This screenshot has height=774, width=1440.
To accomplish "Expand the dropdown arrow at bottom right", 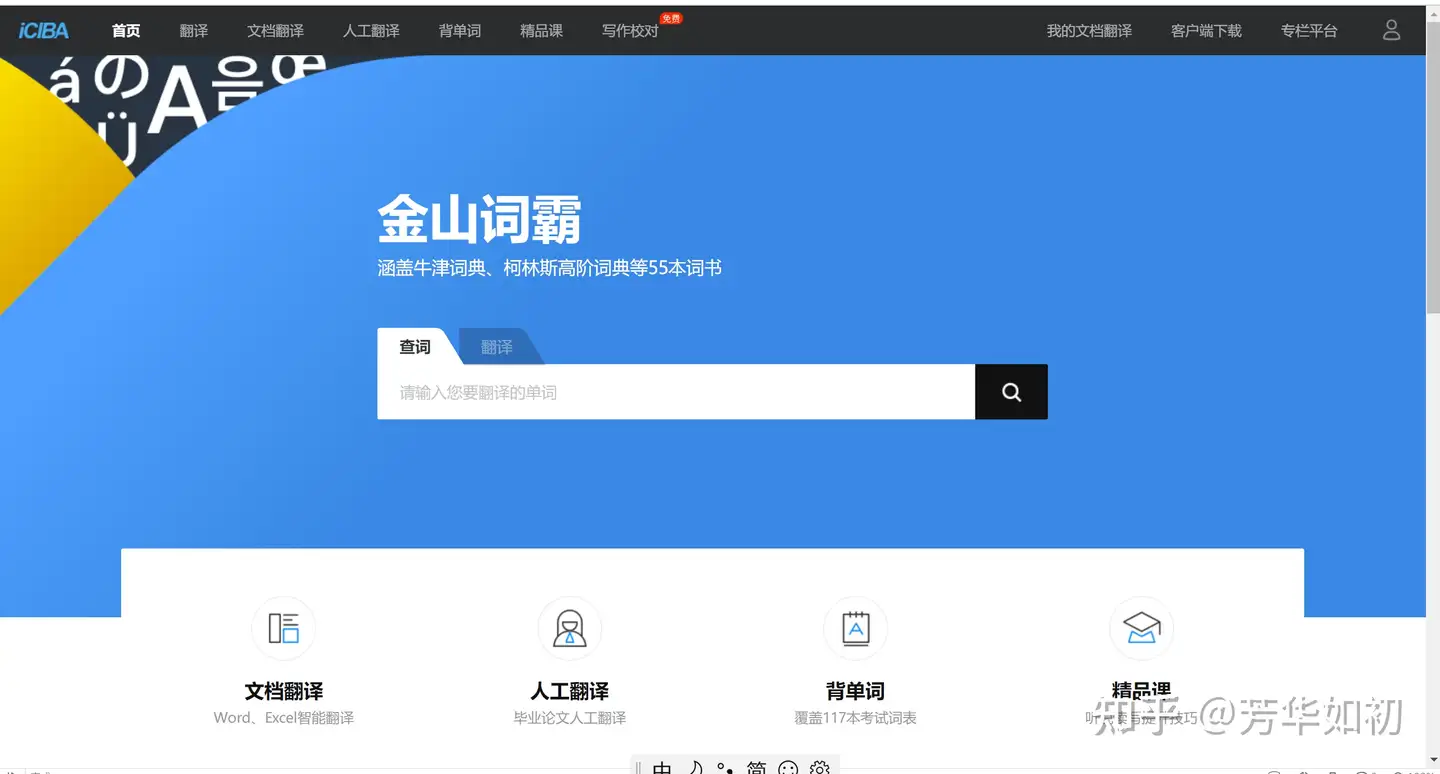I will [x=1434, y=760].
